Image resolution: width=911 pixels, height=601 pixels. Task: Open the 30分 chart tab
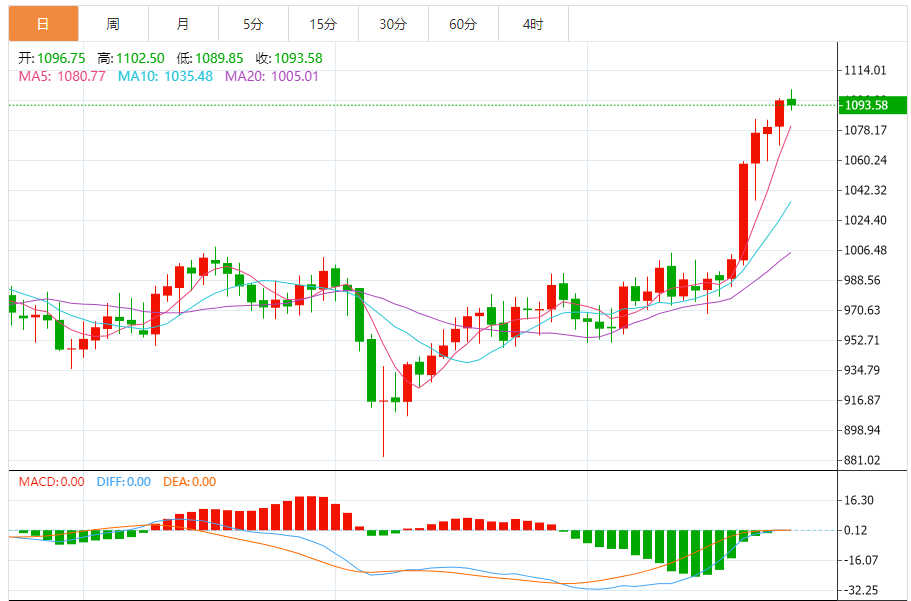tap(393, 24)
